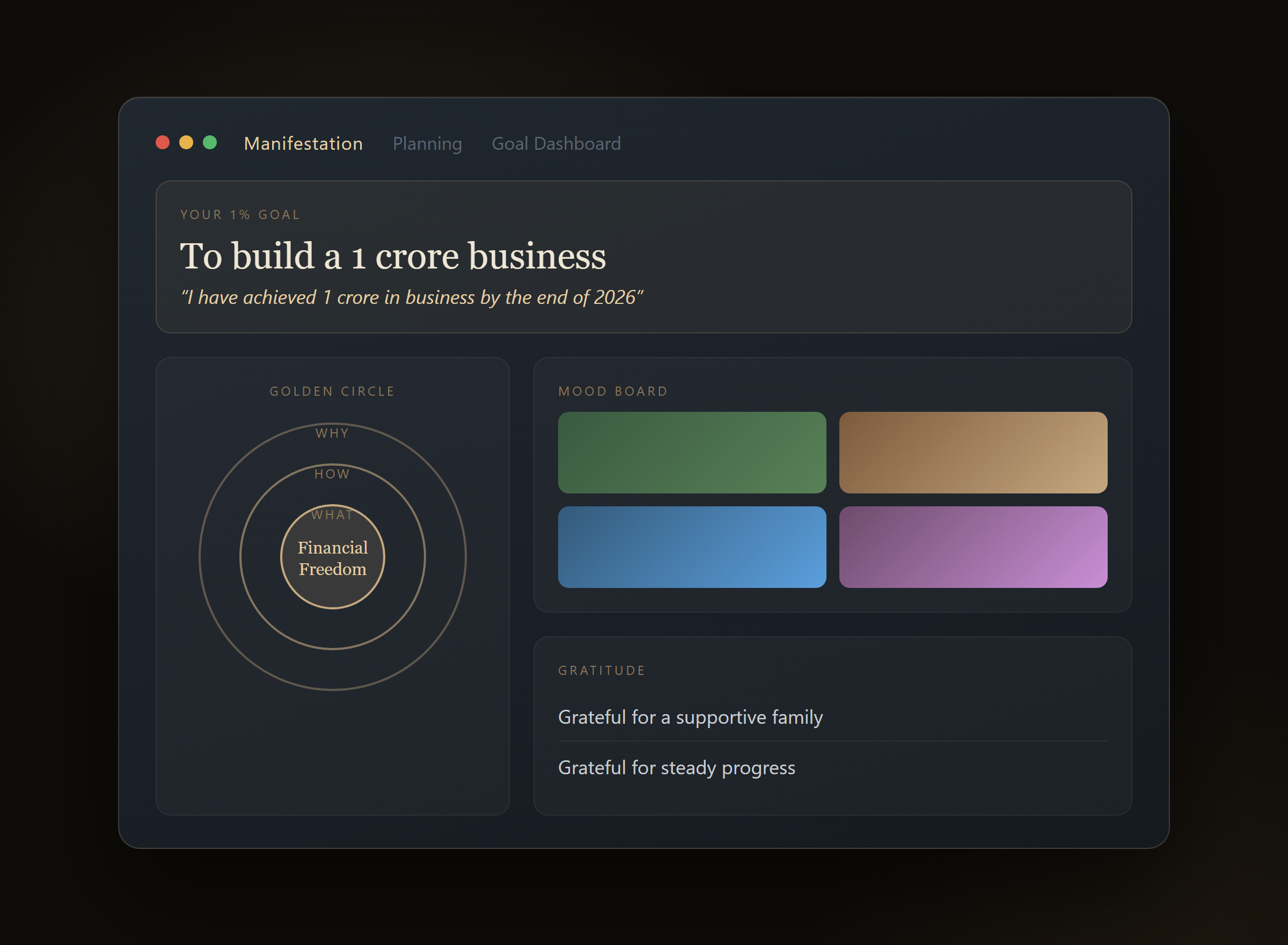Click the affirmation quote about end of 2026
Image resolution: width=1288 pixels, height=945 pixels.
pos(412,297)
